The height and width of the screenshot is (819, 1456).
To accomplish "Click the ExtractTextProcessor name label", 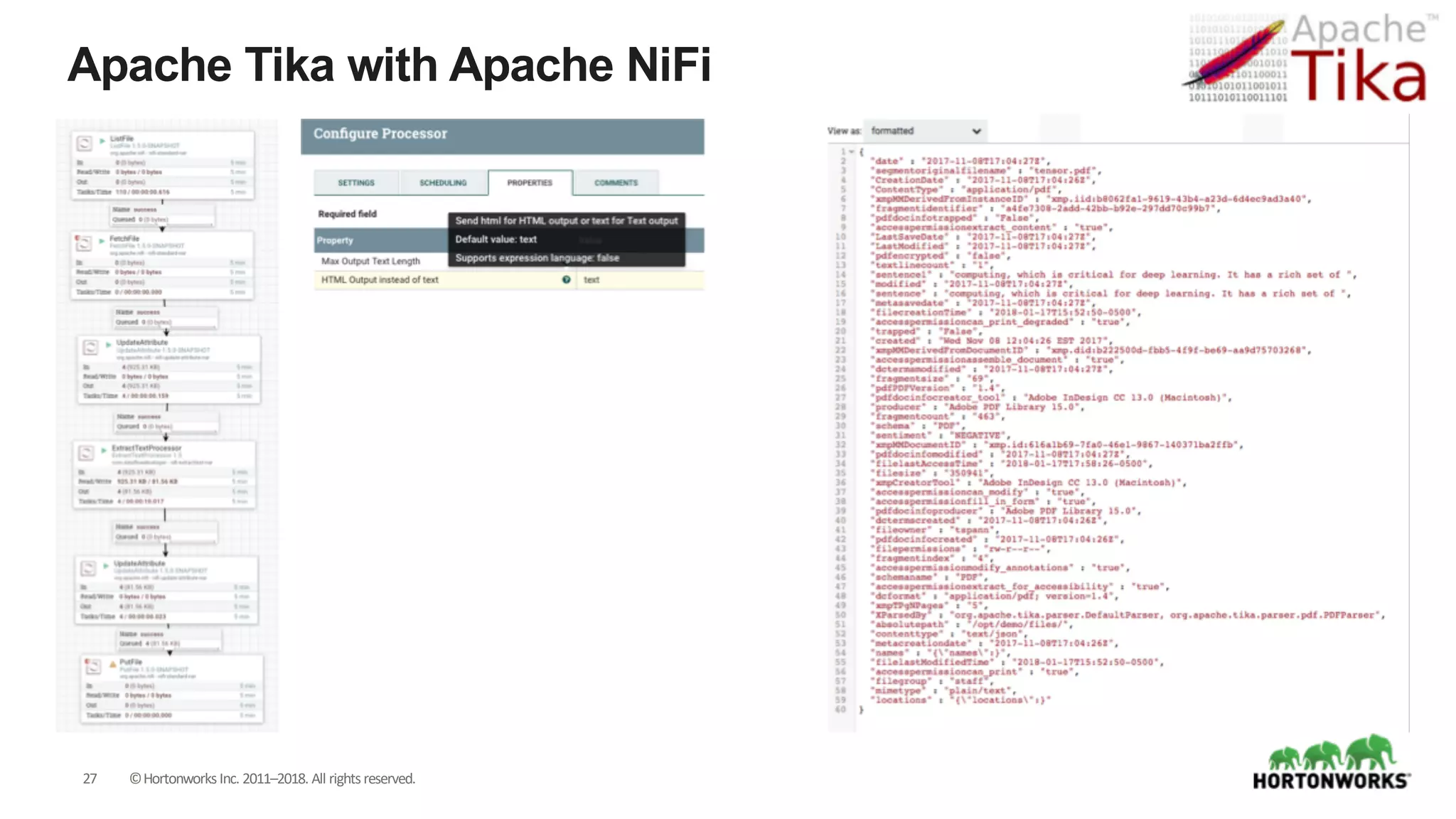I will click(147, 448).
